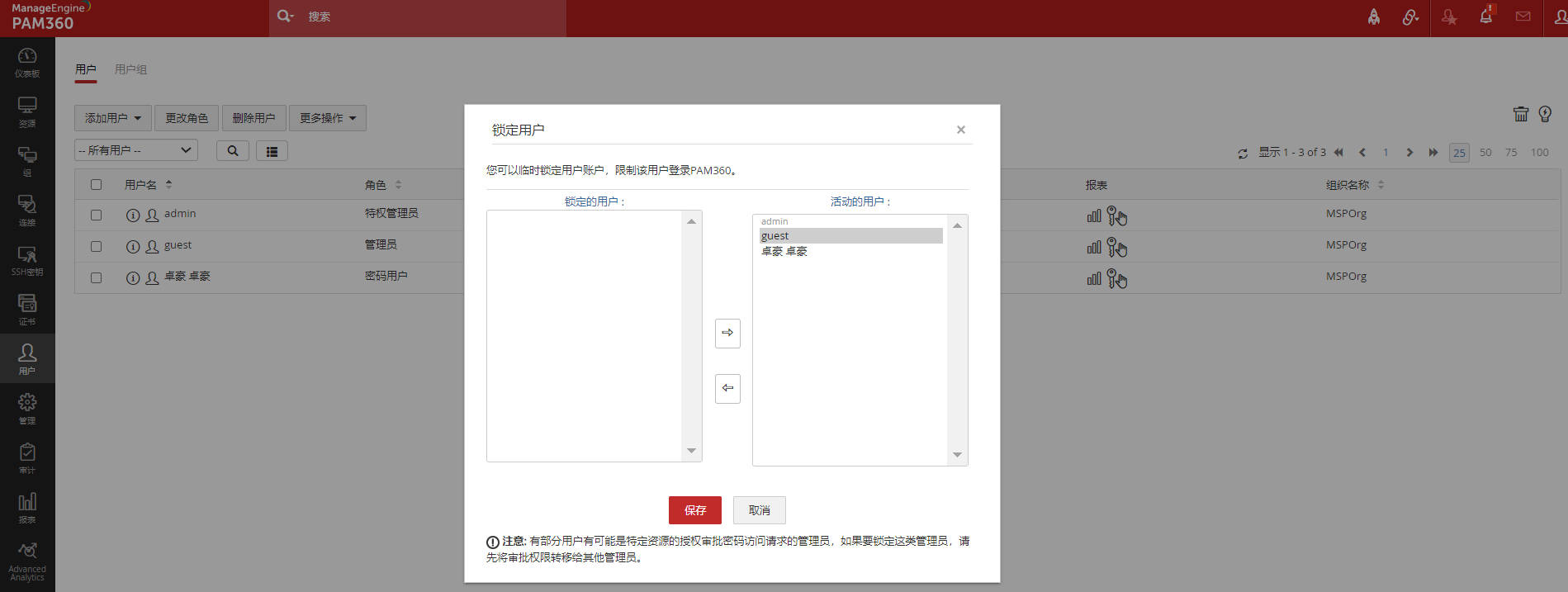Open the Users sidebar icon
The image size is (1568, 592).
27,358
